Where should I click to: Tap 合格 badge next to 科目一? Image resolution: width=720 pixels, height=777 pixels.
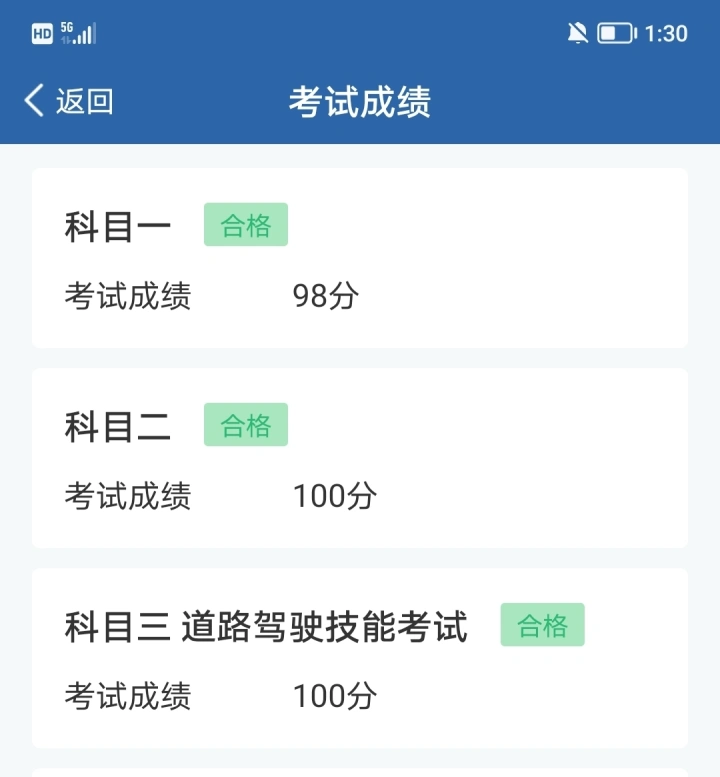pyautogui.click(x=246, y=224)
